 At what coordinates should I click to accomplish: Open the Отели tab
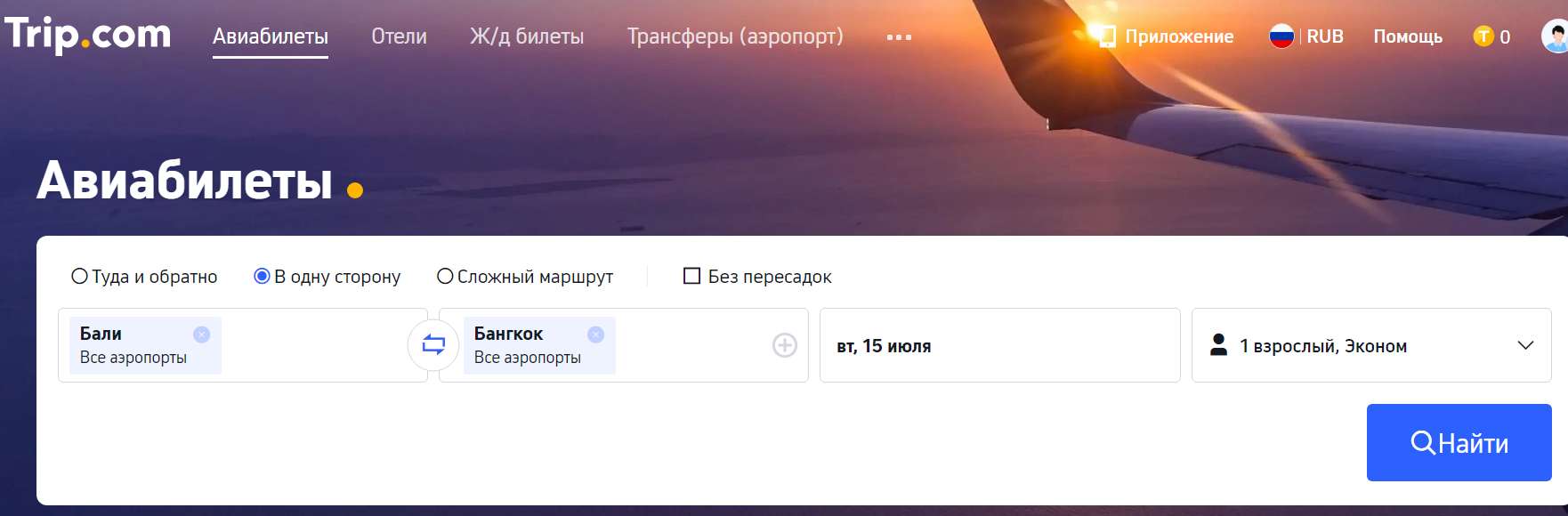point(399,36)
